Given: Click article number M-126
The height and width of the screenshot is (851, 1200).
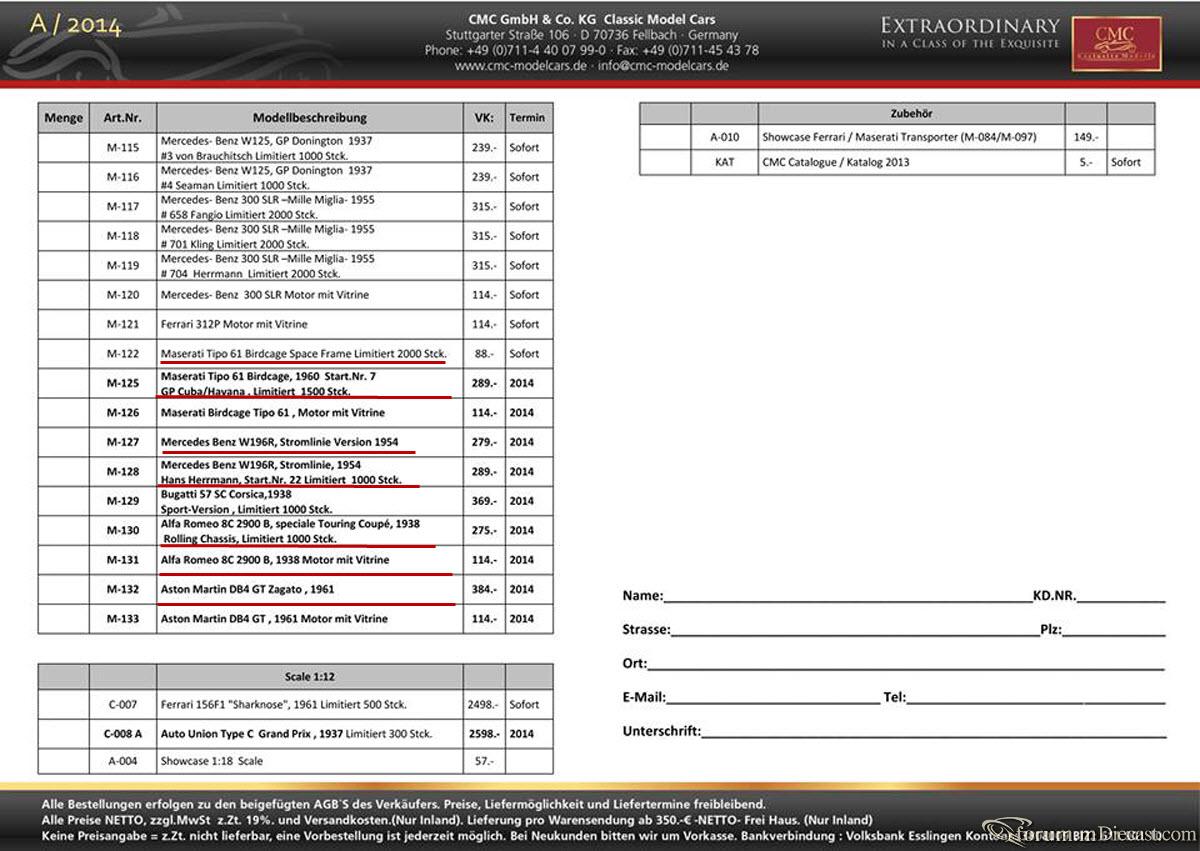Looking at the screenshot, I should (123, 413).
